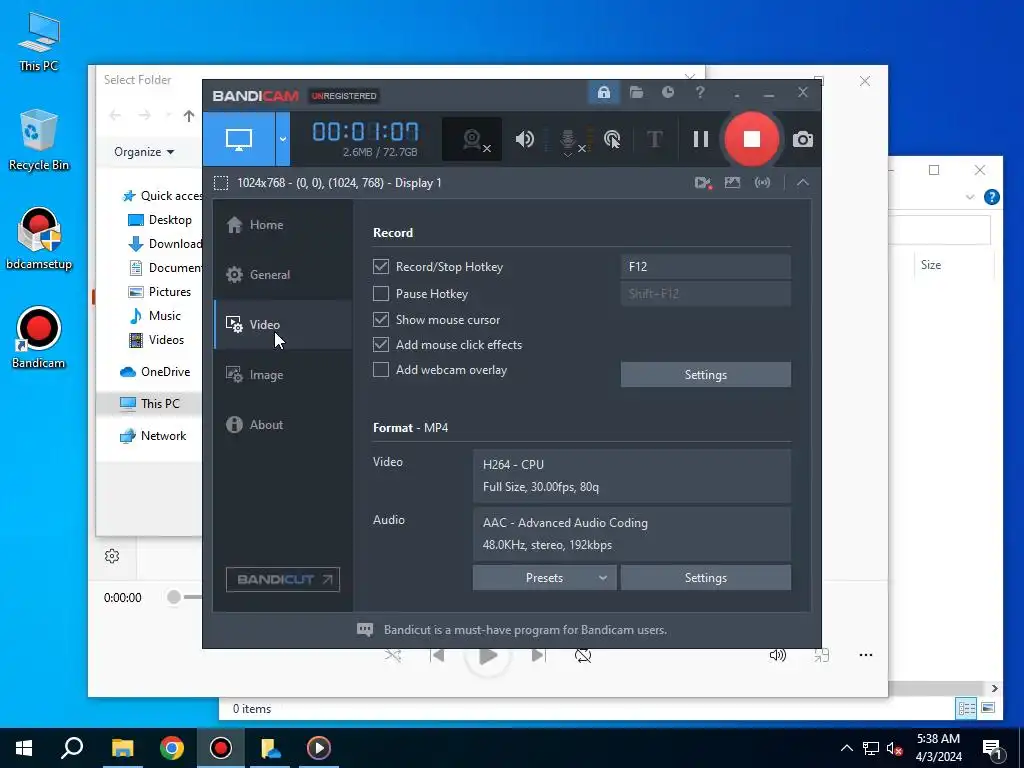Click Explorer help question mark icon
The image size is (1024, 768).
point(991,197)
